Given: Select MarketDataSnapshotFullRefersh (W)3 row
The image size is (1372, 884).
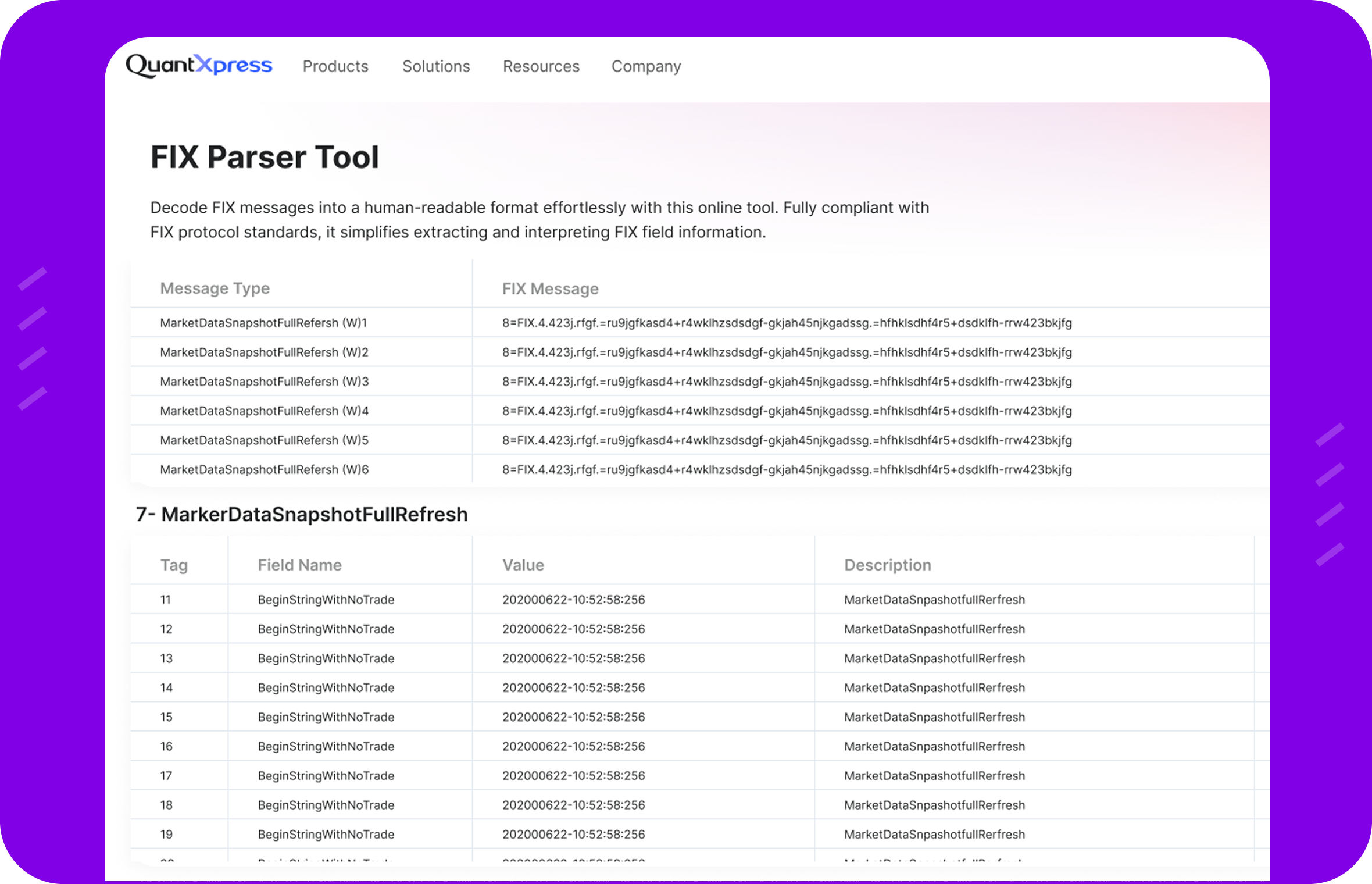Looking at the screenshot, I should pos(264,382).
